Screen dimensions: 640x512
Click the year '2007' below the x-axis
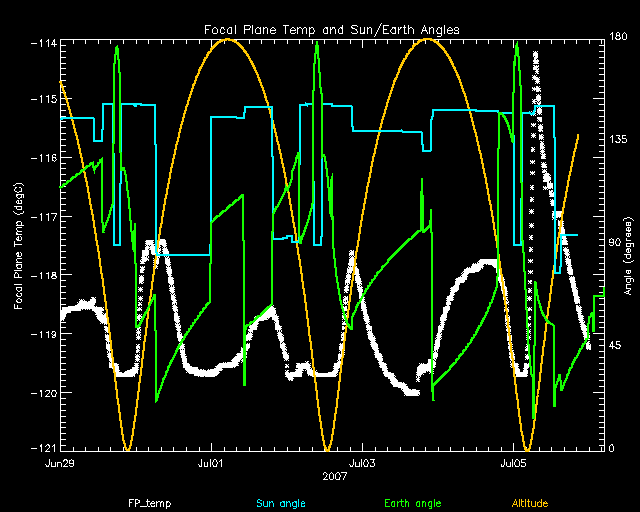pos(333,478)
